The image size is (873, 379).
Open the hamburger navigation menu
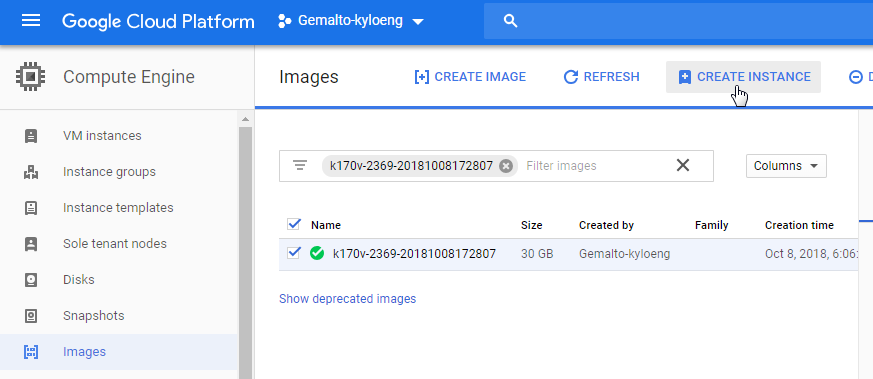[x=31, y=21]
